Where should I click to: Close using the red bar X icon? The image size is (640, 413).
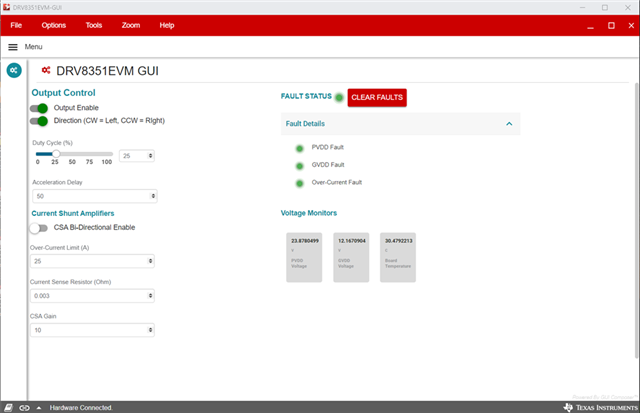coord(631,25)
